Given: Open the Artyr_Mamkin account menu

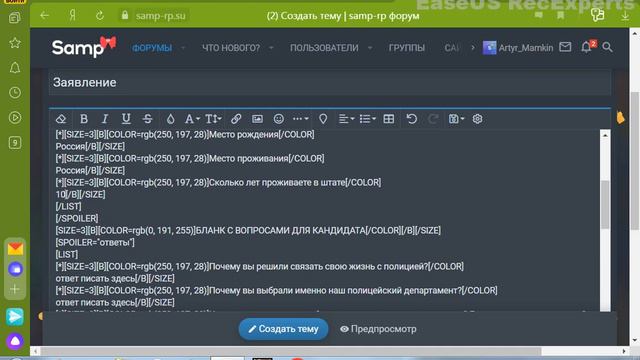Looking at the screenshot, I should [518, 48].
